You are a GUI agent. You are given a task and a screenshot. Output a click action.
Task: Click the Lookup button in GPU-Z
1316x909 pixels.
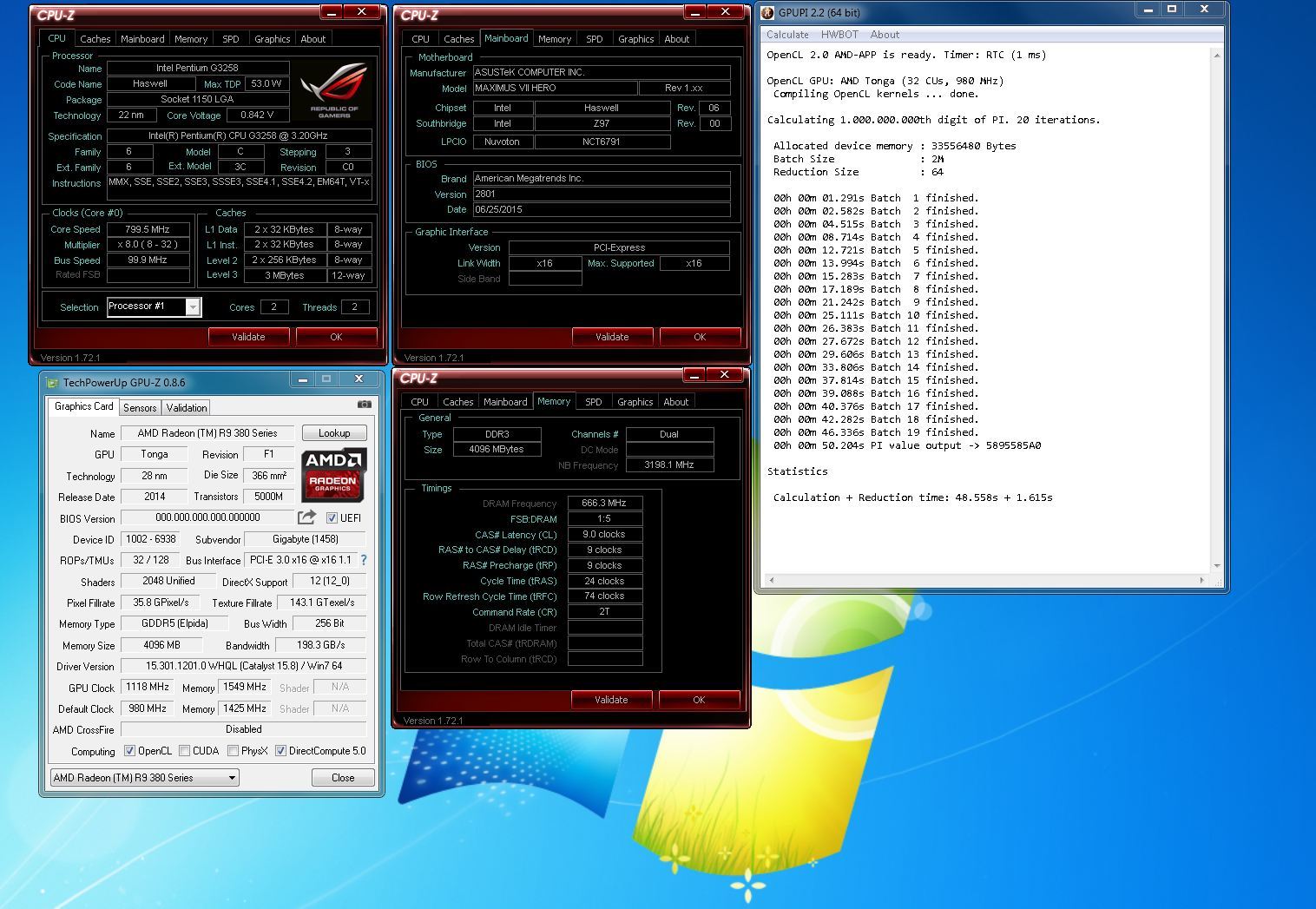tap(334, 433)
